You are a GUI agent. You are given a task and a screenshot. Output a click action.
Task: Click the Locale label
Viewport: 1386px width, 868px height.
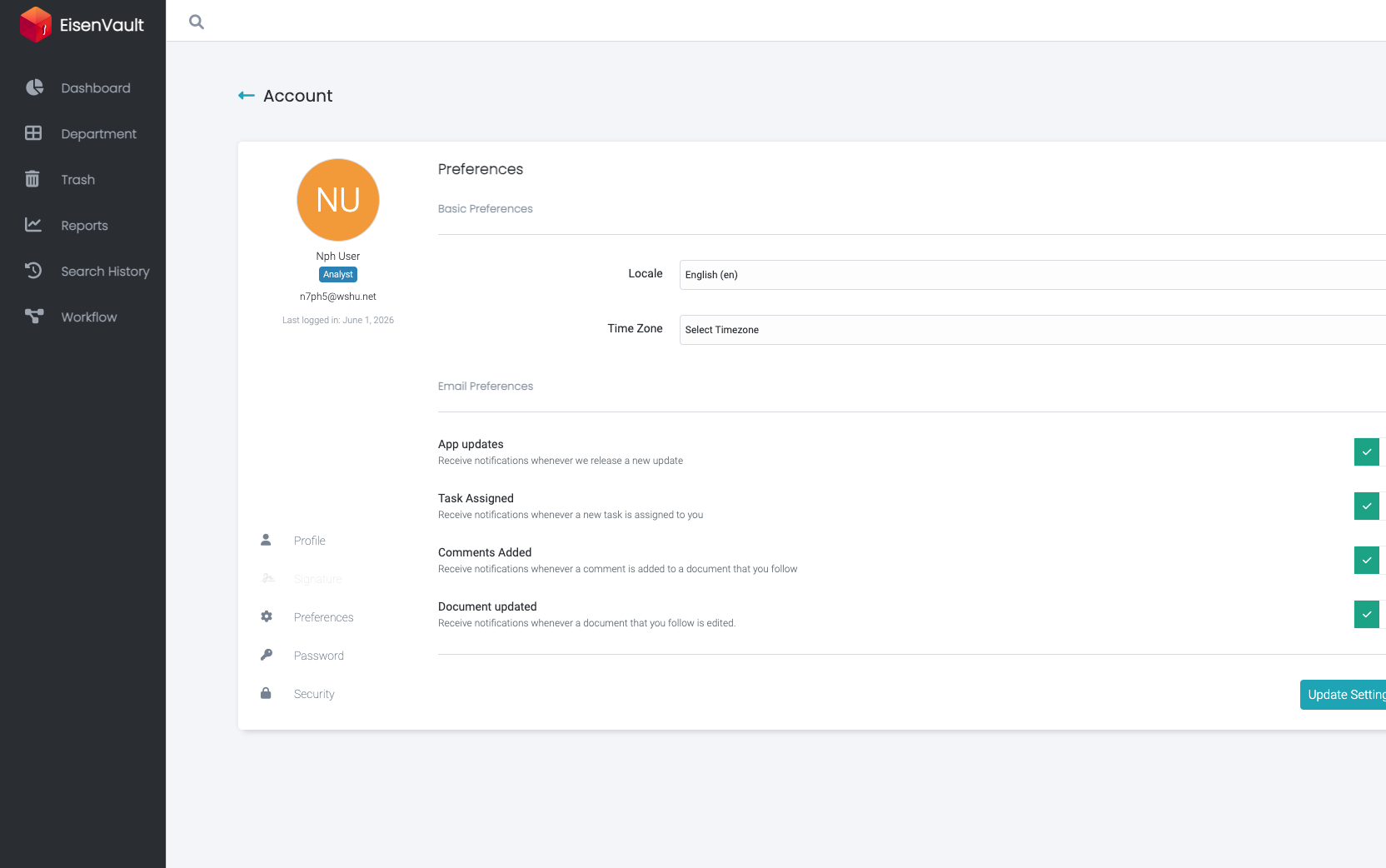click(646, 273)
